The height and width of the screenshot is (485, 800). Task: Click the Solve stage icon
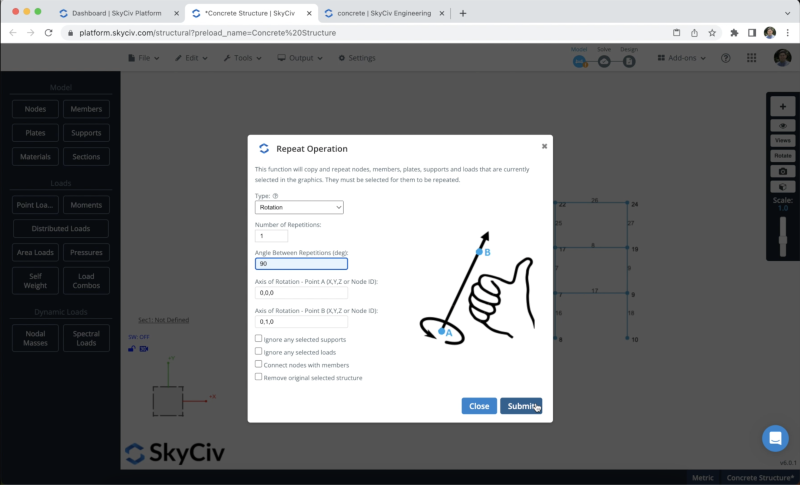coord(604,62)
